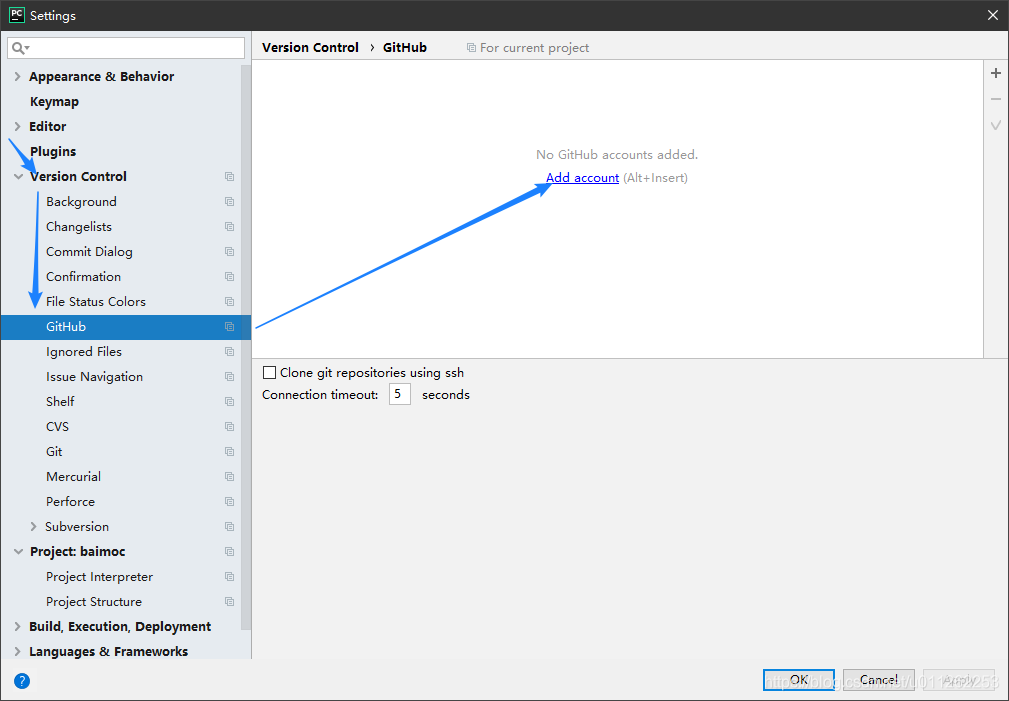
Task: Click project-level icon beside Project: baimoc
Action: click(229, 552)
